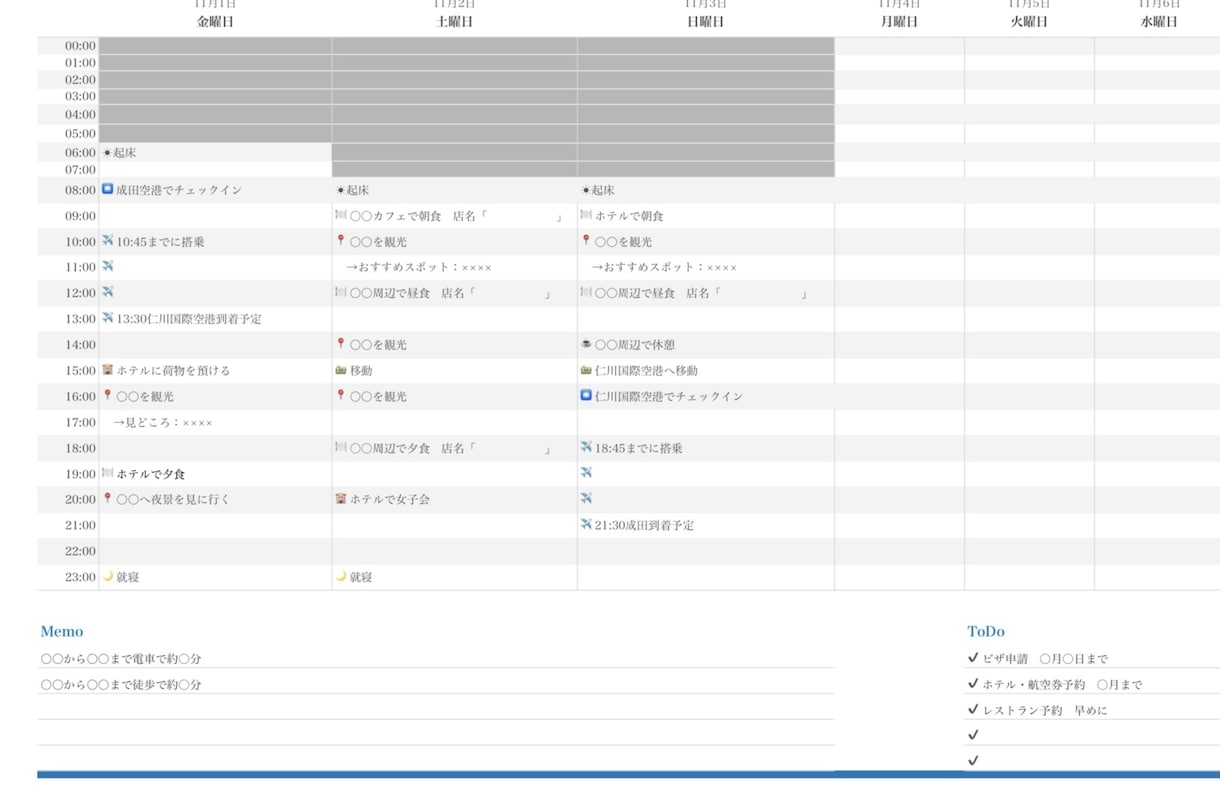Click the ホテルに荷物を預ける cell text
Image resolution: width=1220 pixels, height=797 pixels.
pyautogui.click(x=173, y=370)
